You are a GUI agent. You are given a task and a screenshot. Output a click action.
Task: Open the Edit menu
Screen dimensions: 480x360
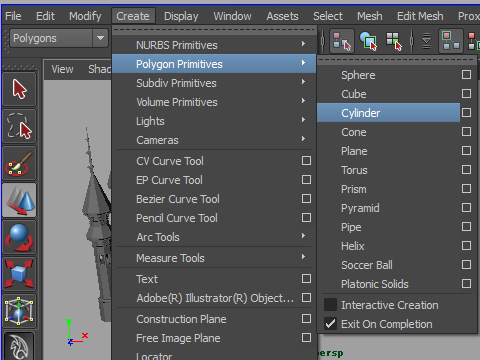[45, 16]
